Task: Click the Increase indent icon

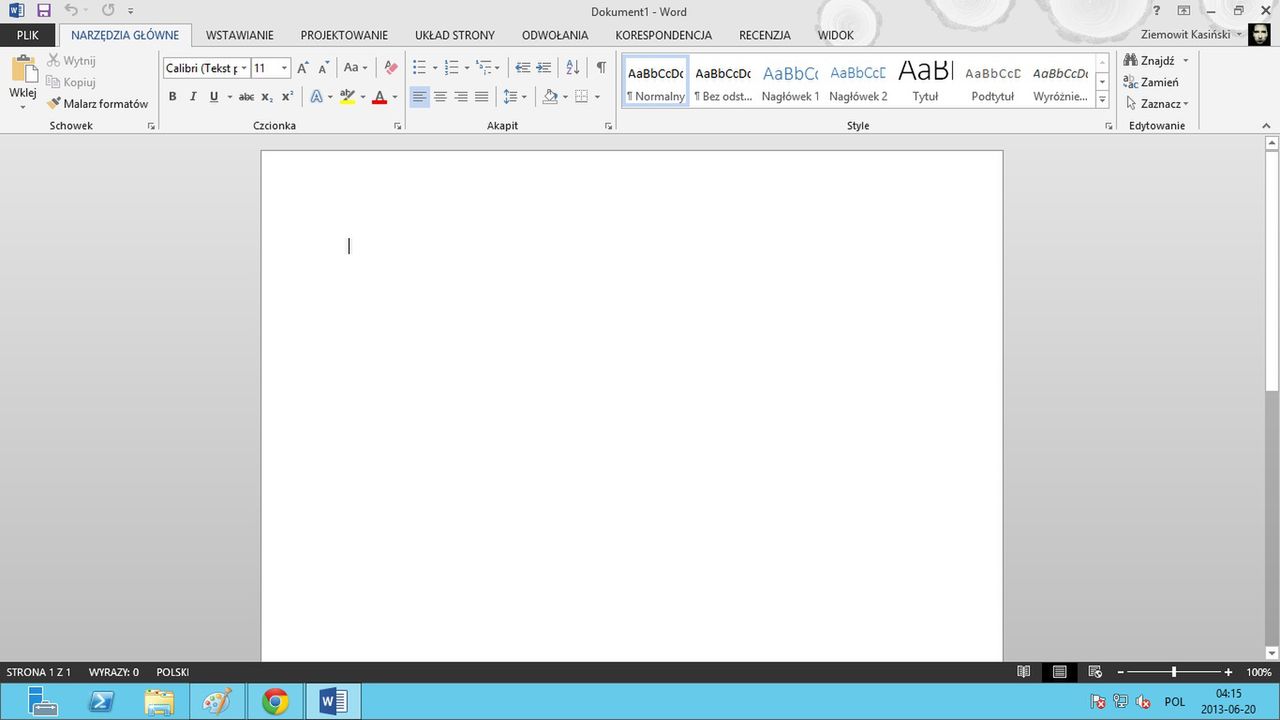Action: pyautogui.click(x=543, y=68)
